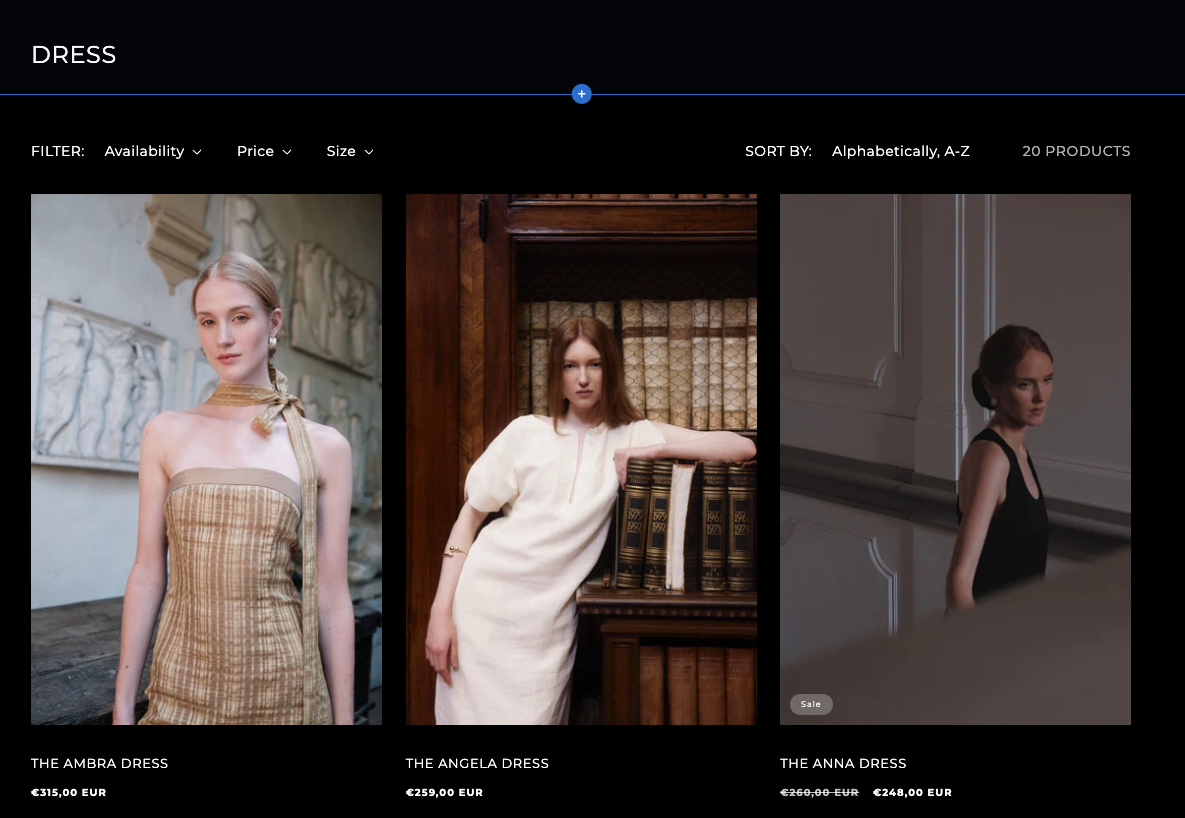
Task: Click the €315,00 EUR price
Action: click(x=69, y=792)
